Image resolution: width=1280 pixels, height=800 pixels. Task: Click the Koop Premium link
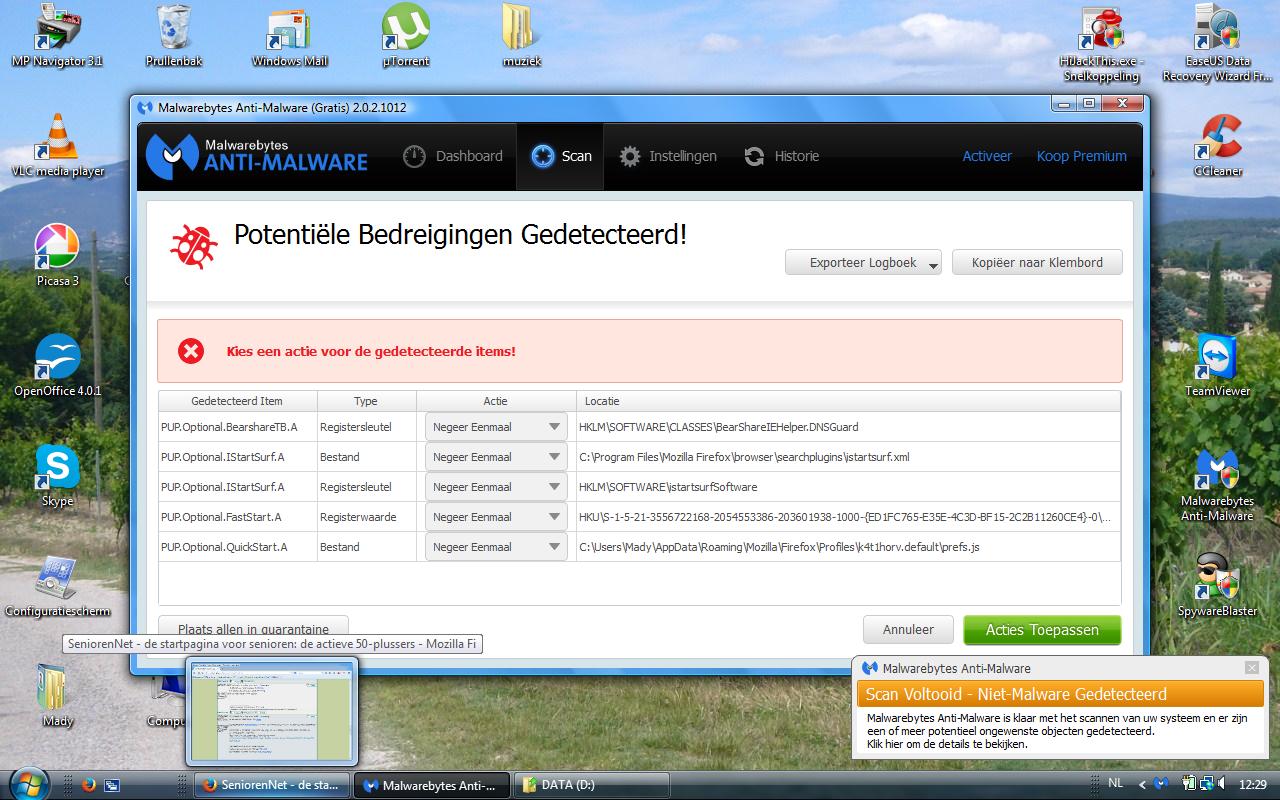point(1081,156)
